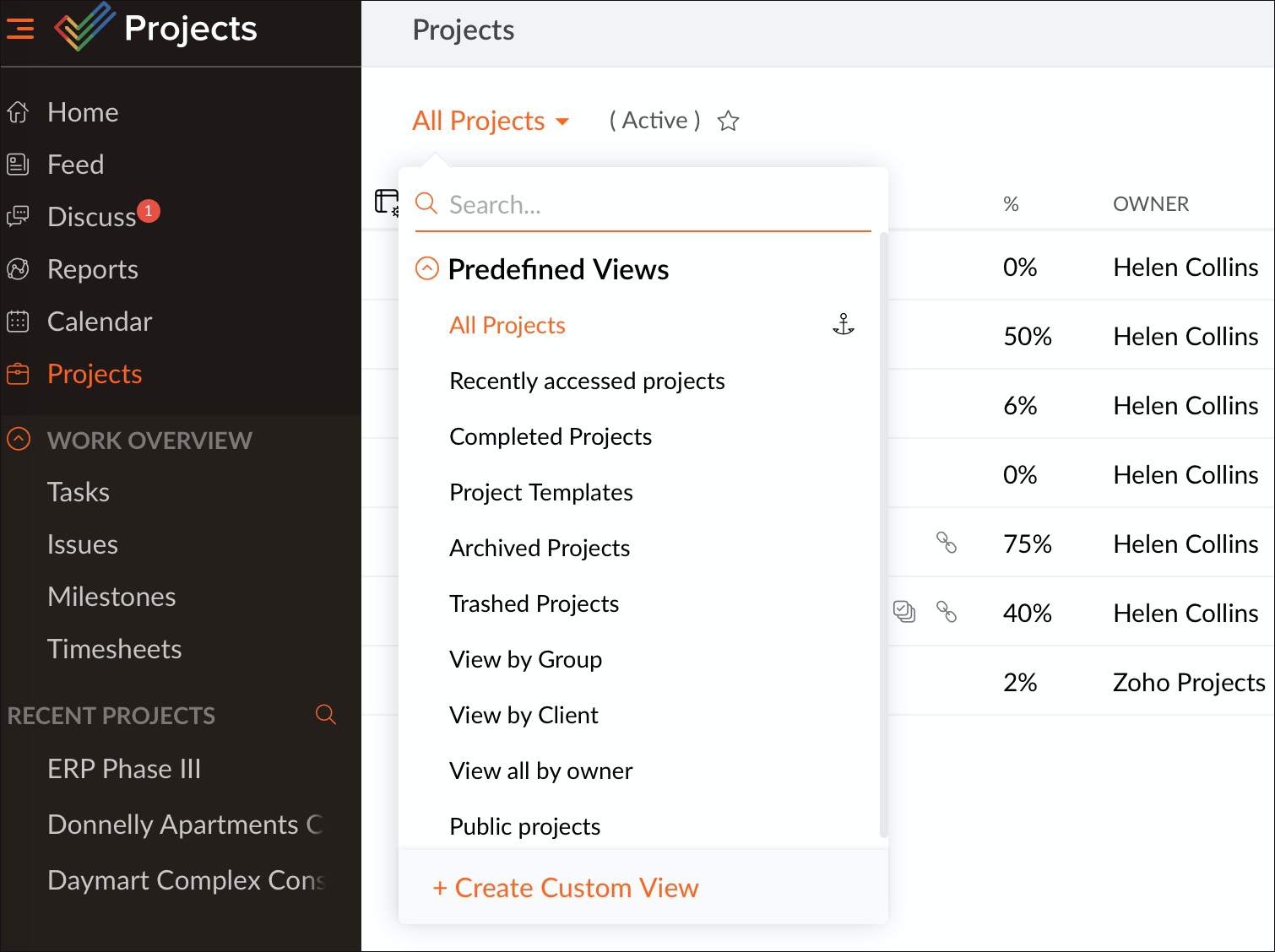Image resolution: width=1275 pixels, height=952 pixels.
Task: Click the hamburger menu icon
Action: 20,29
